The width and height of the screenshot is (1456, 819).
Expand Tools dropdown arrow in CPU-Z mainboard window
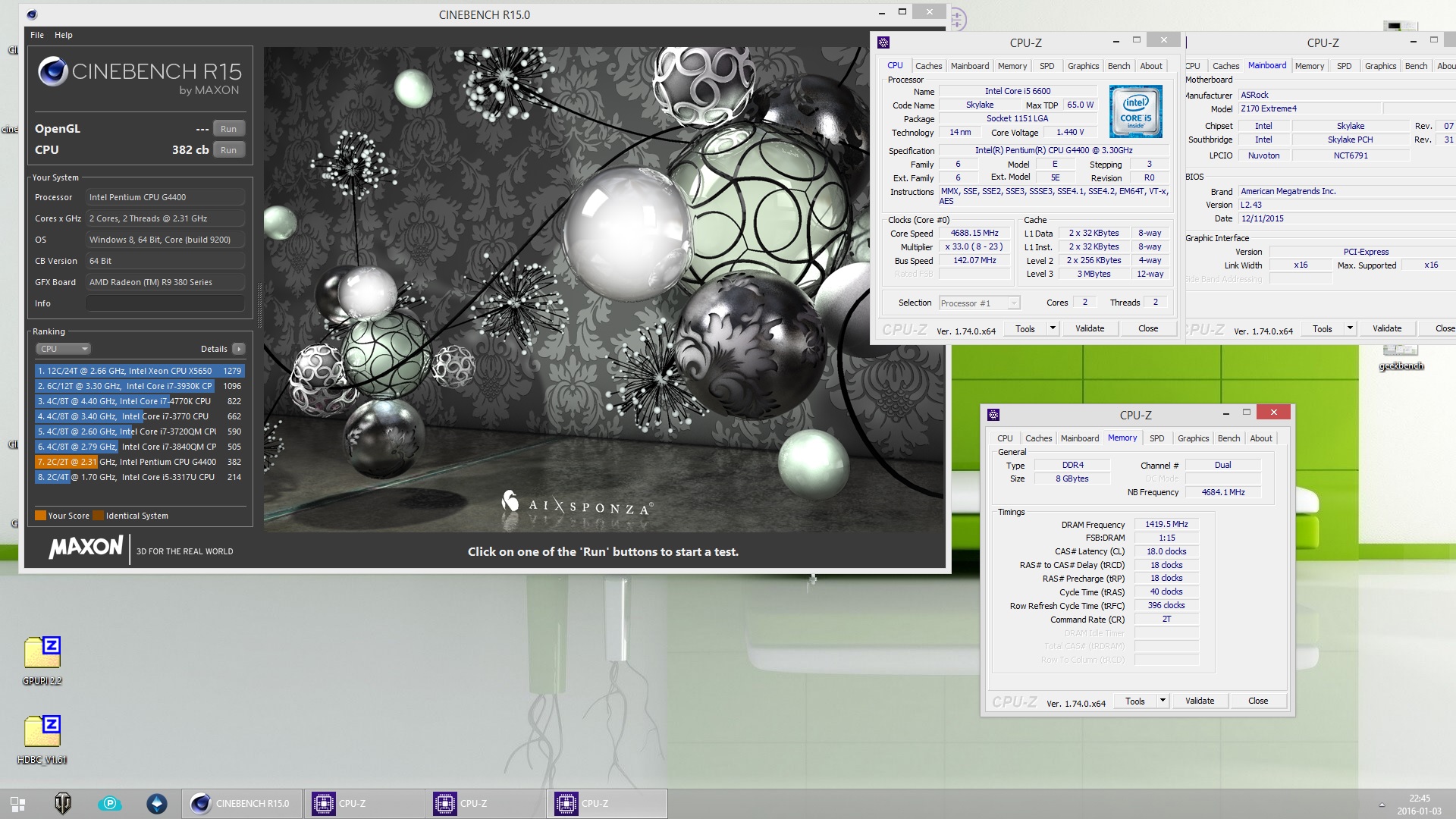tap(1350, 328)
